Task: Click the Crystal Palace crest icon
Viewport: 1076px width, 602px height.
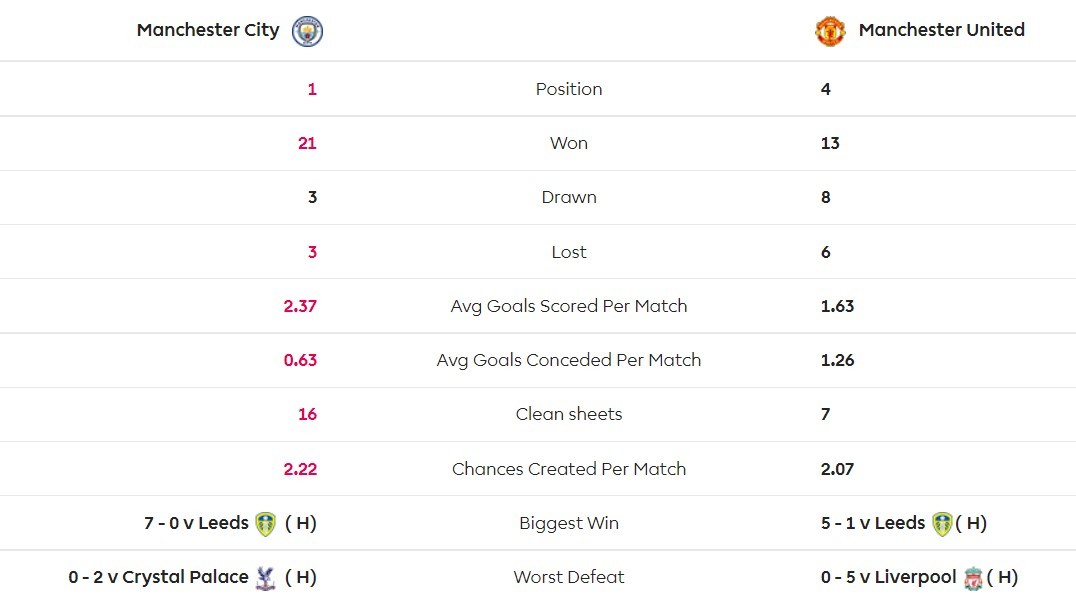Action: (265, 578)
